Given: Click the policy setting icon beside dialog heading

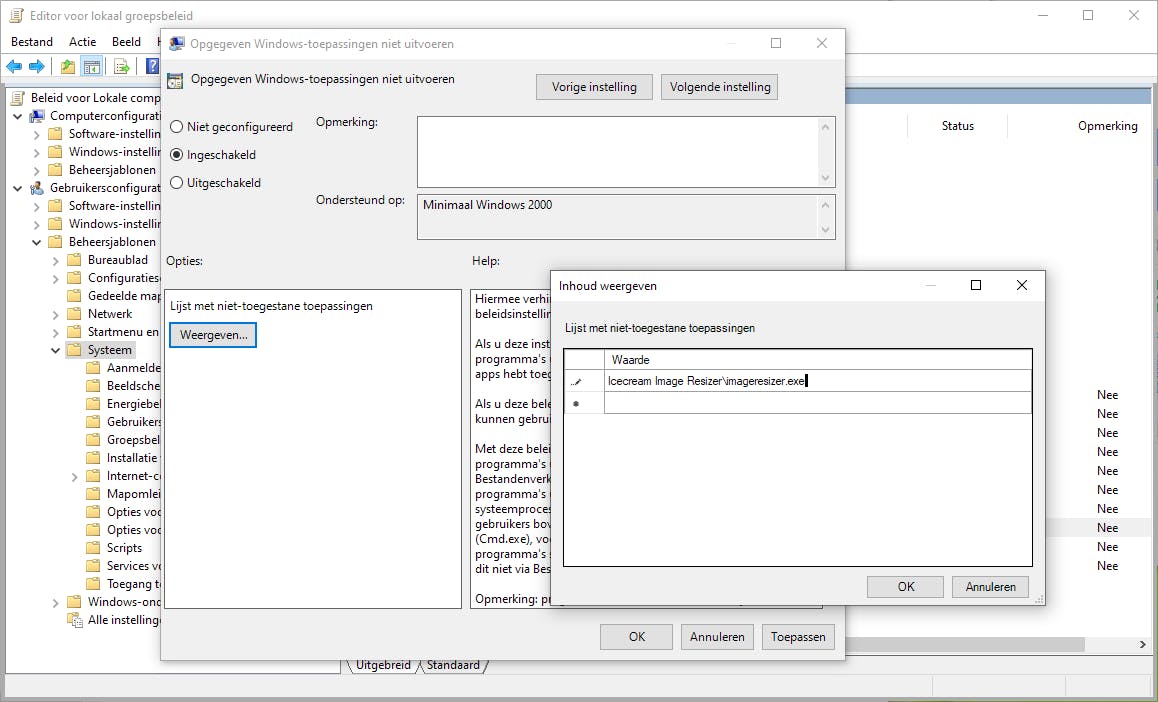Looking at the screenshot, I should tap(175, 80).
